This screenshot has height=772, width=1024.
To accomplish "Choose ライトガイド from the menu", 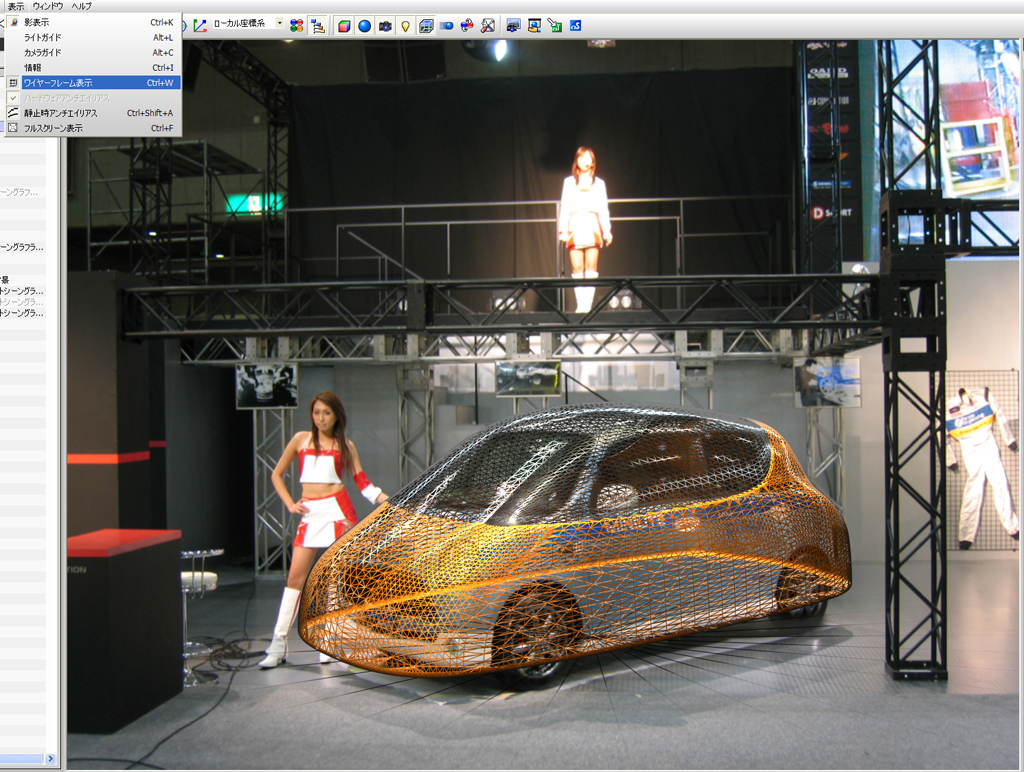I will pyautogui.click(x=42, y=37).
